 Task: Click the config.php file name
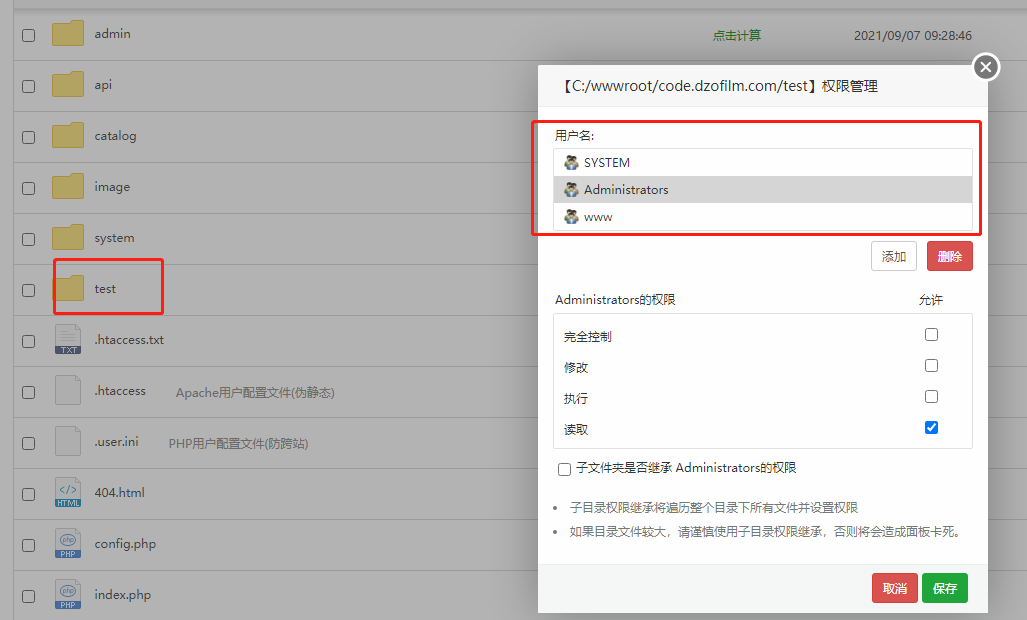(125, 544)
